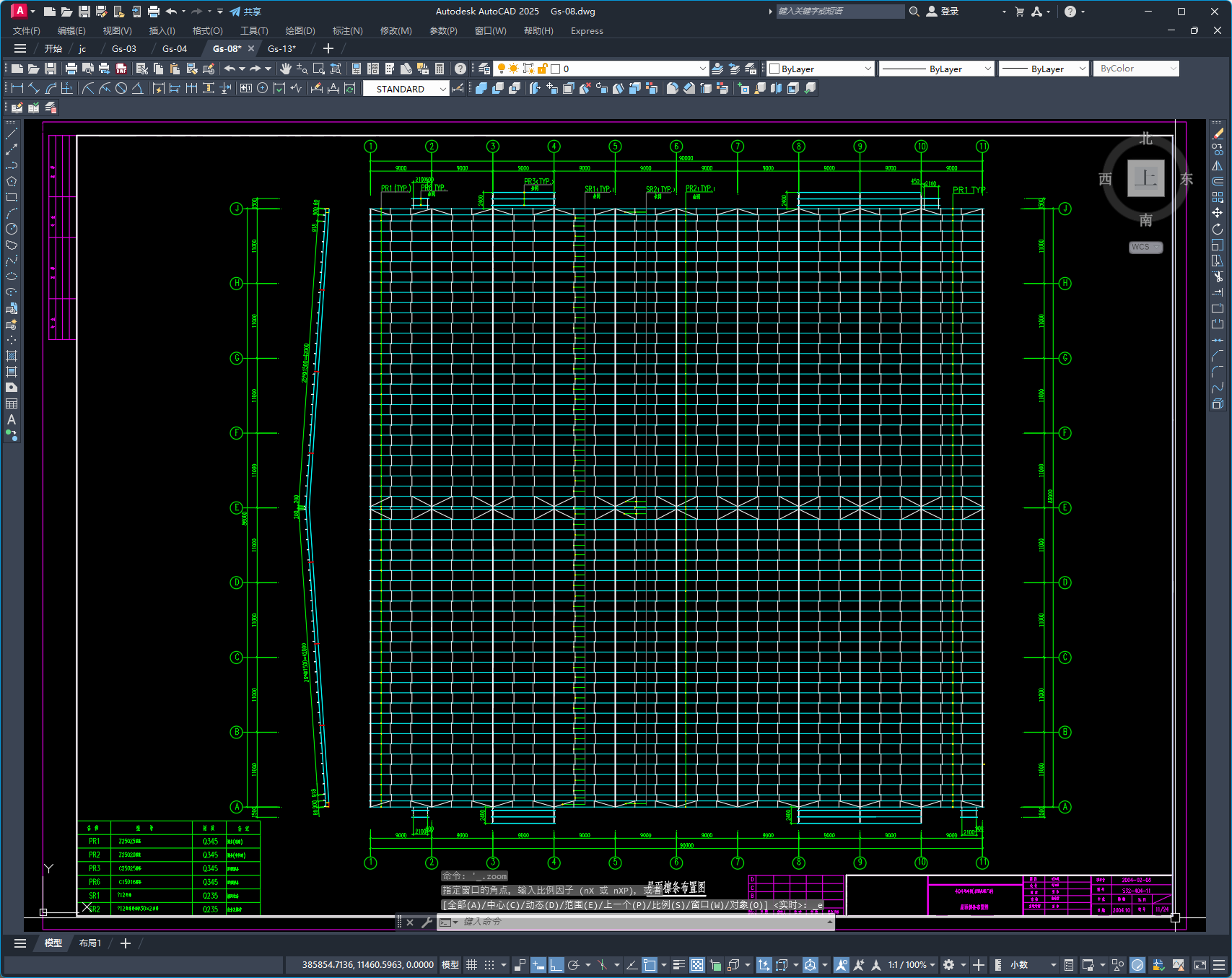Choose the Multiline Text A tool

[x=12, y=419]
